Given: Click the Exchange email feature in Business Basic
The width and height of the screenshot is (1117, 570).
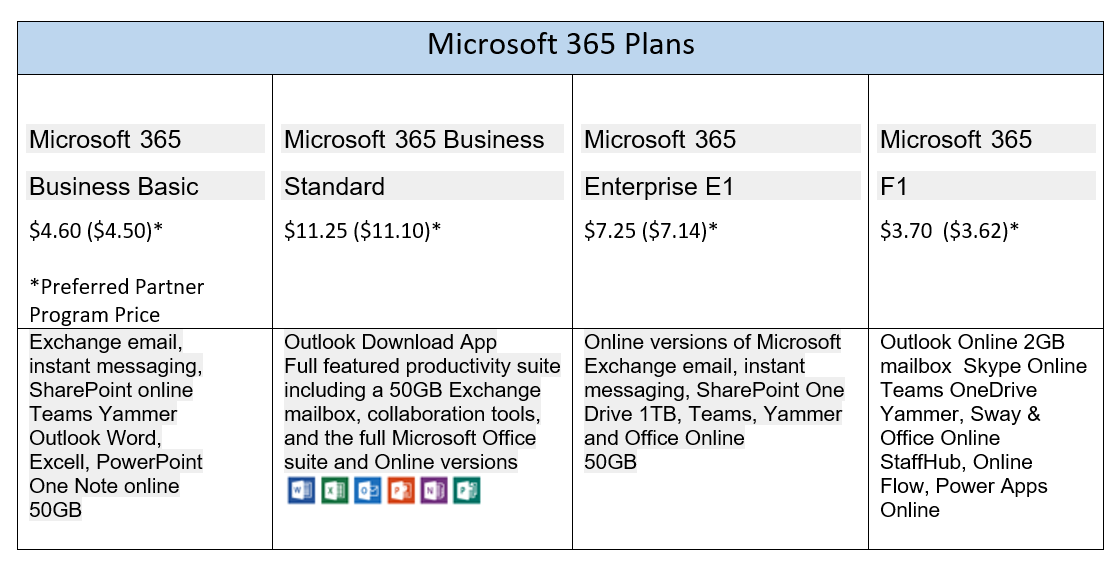Looking at the screenshot, I should (x=105, y=342).
